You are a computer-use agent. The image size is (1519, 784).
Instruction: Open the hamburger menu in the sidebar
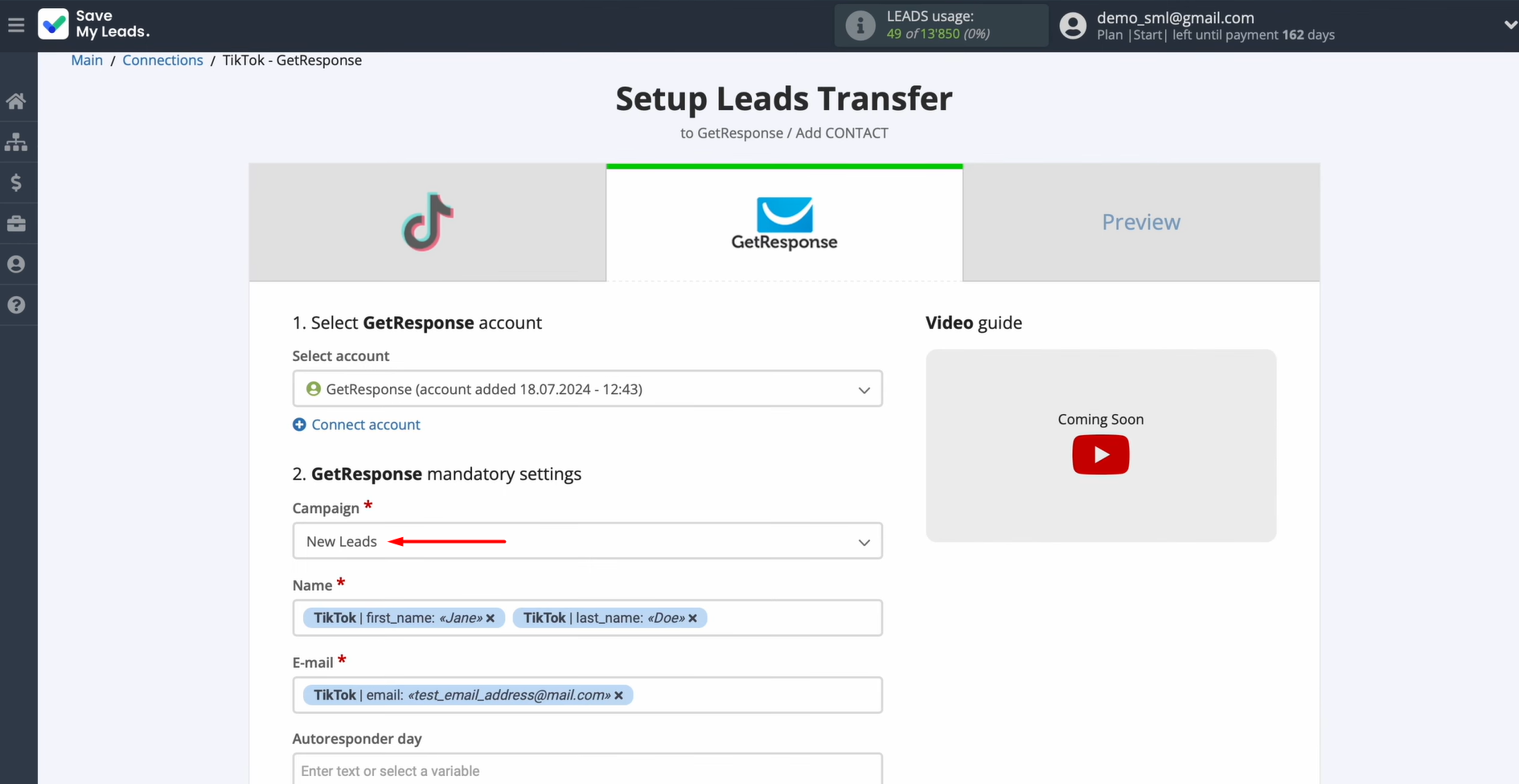click(16, 26)
